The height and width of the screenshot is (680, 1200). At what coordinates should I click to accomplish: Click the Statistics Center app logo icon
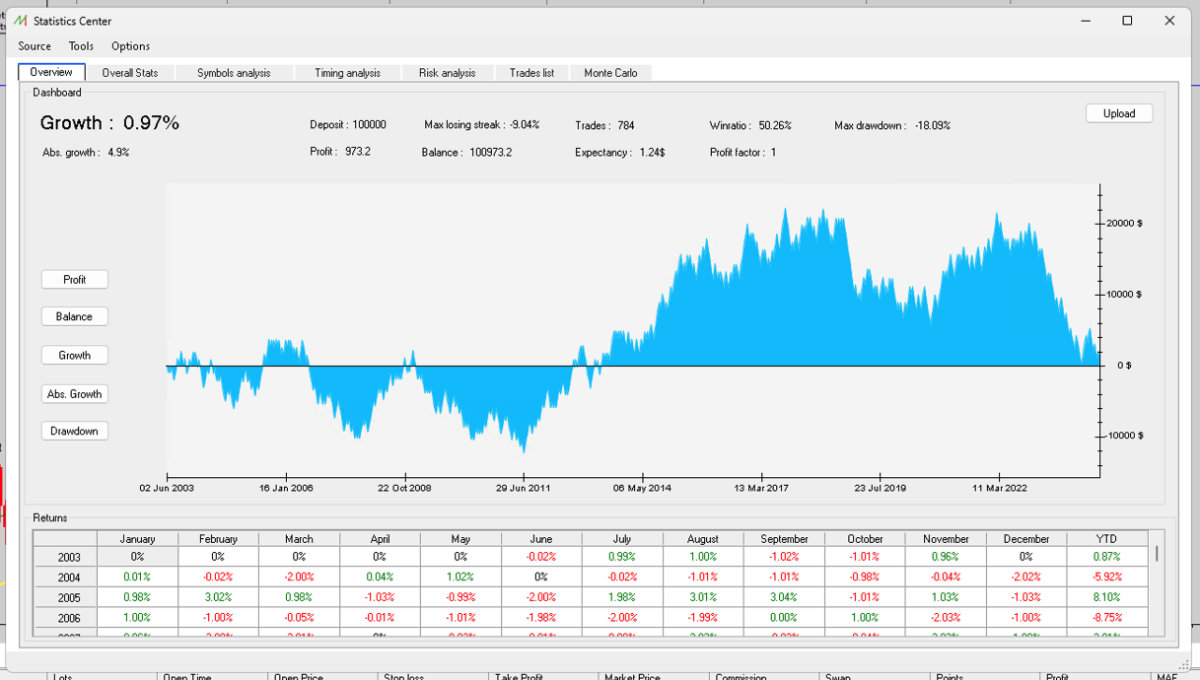coord(21,21)
